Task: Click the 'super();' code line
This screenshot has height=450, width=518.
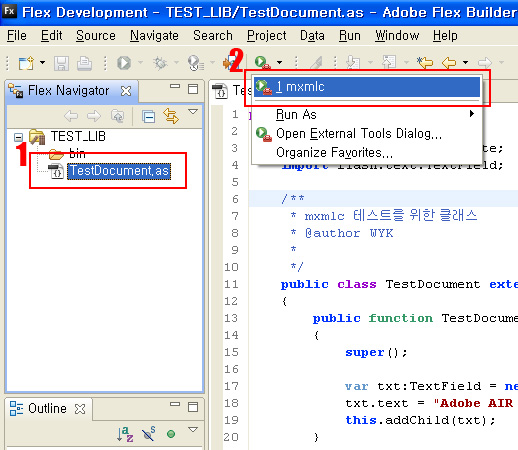Action: point(376,352)
